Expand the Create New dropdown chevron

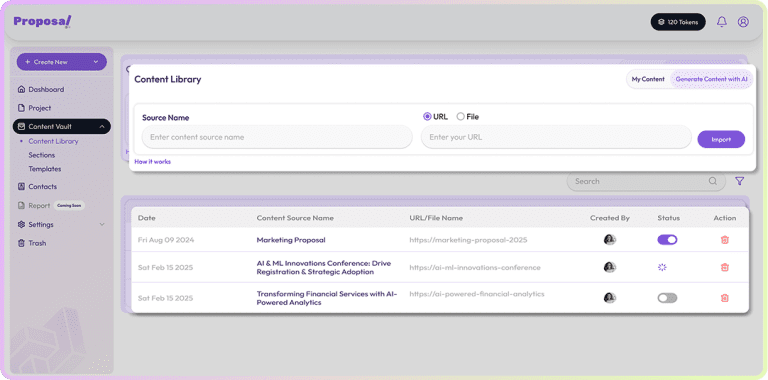(x=96, y=62)
